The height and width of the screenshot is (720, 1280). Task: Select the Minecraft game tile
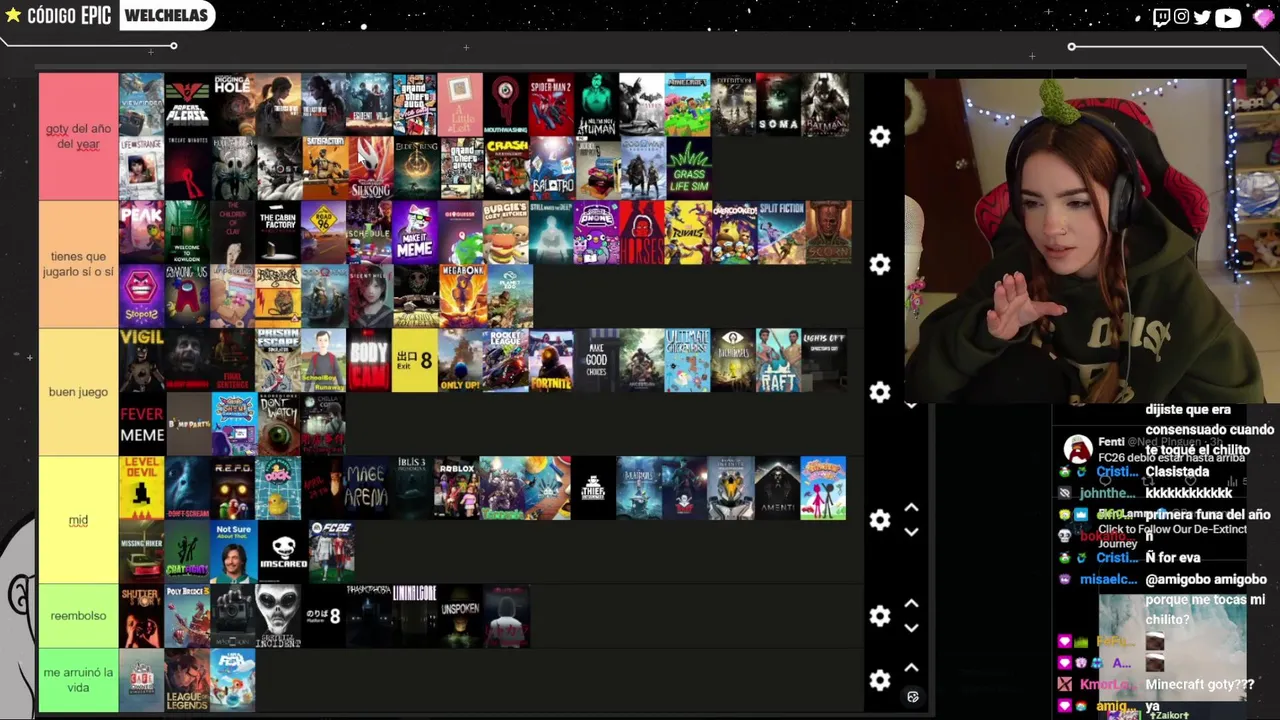click(x=687, y=104)
